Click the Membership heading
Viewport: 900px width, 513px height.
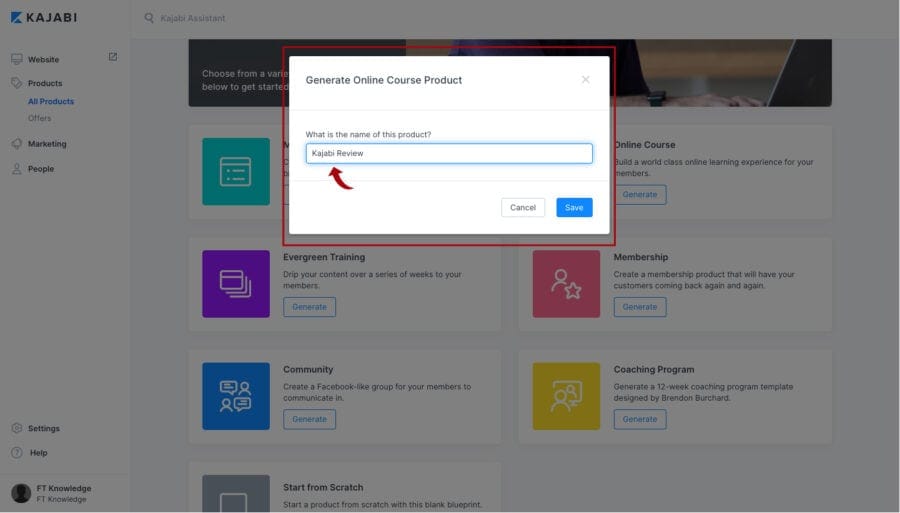tap(641, 257)
